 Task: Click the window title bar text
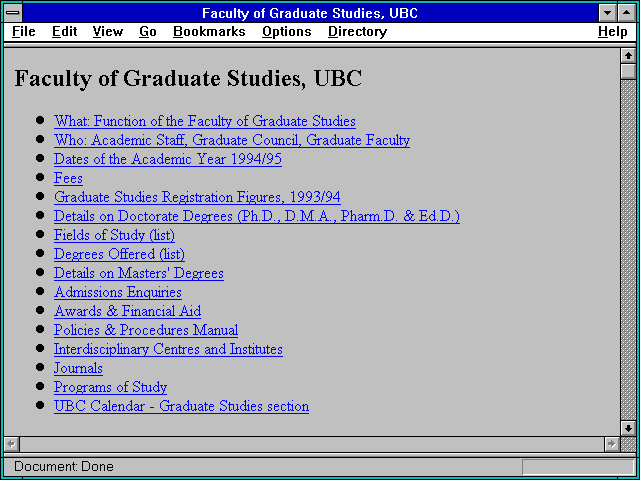pyautogui.click(x=310, y=13)
